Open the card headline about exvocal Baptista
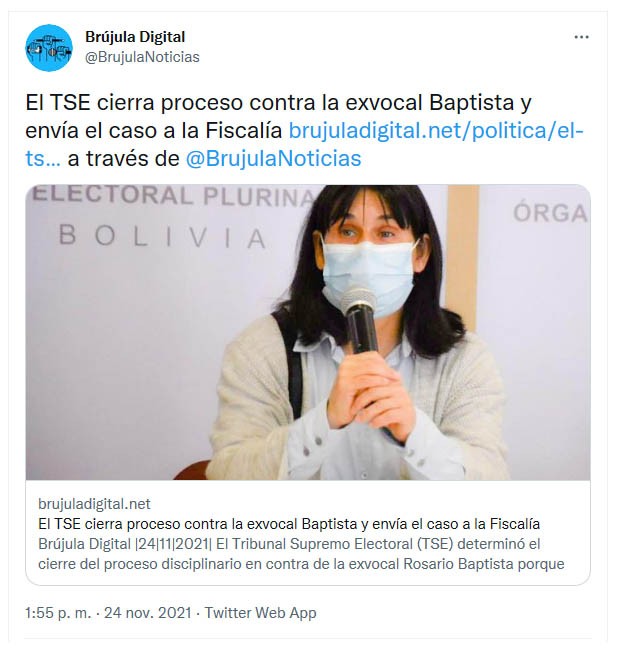The width and height of the screenshot is (620, 653). pyautogui.click(x=289, y=524)
